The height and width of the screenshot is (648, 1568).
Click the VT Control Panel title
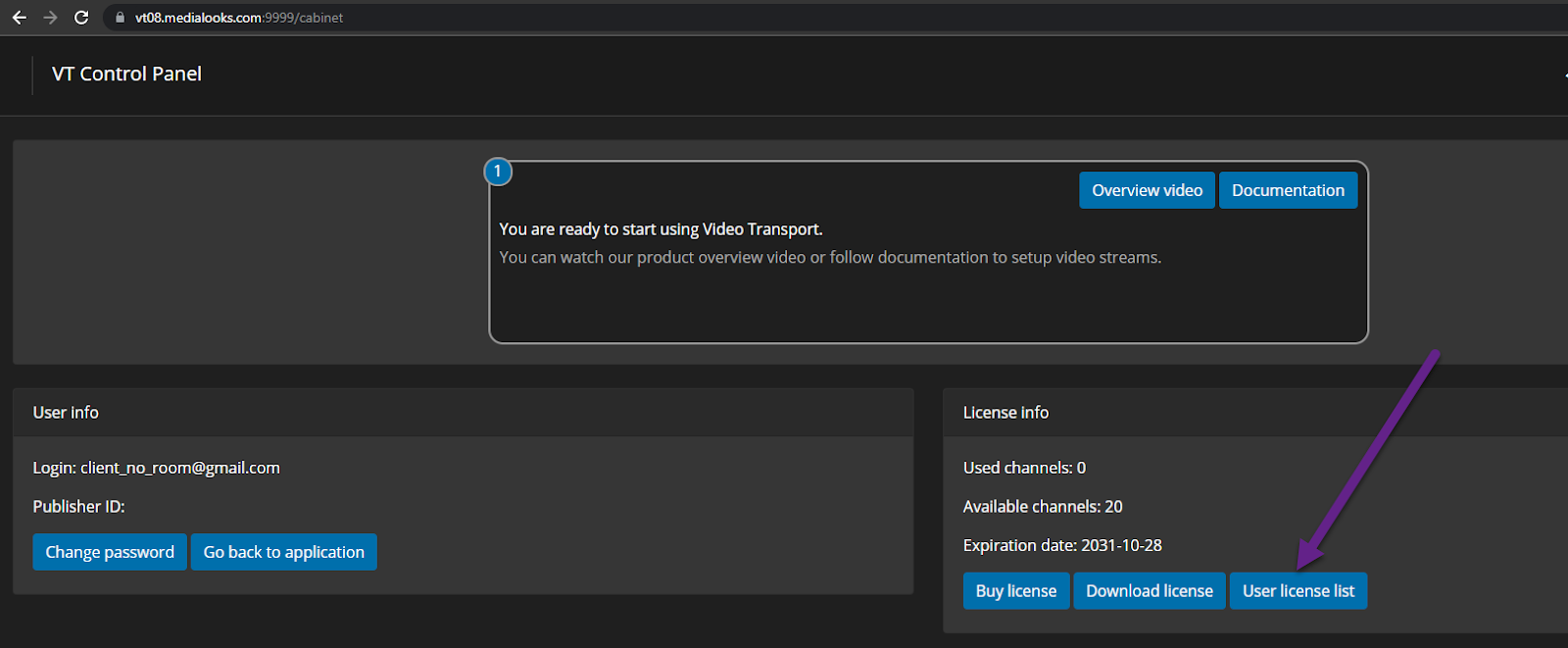click(x=126, y=75)
